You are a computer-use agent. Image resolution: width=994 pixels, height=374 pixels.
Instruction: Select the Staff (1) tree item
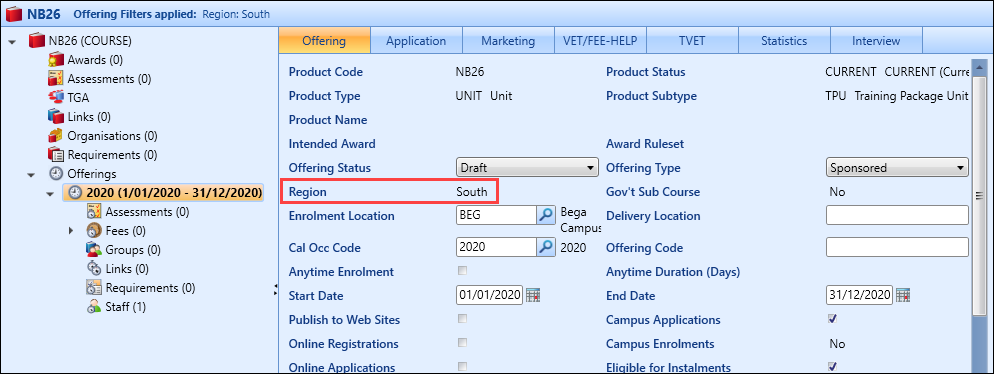(x=126, y=307)
